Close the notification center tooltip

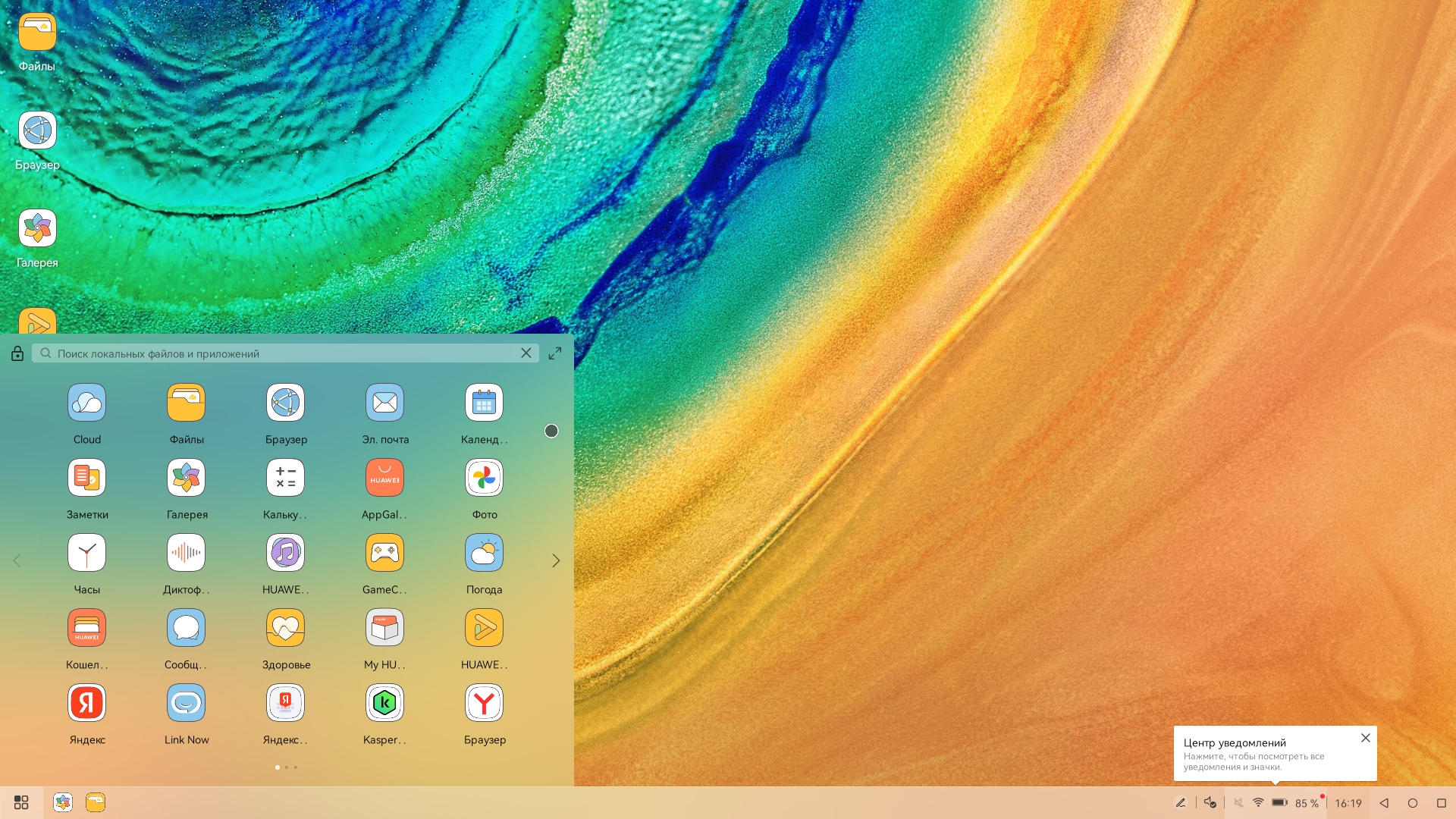click(1365, 738)
